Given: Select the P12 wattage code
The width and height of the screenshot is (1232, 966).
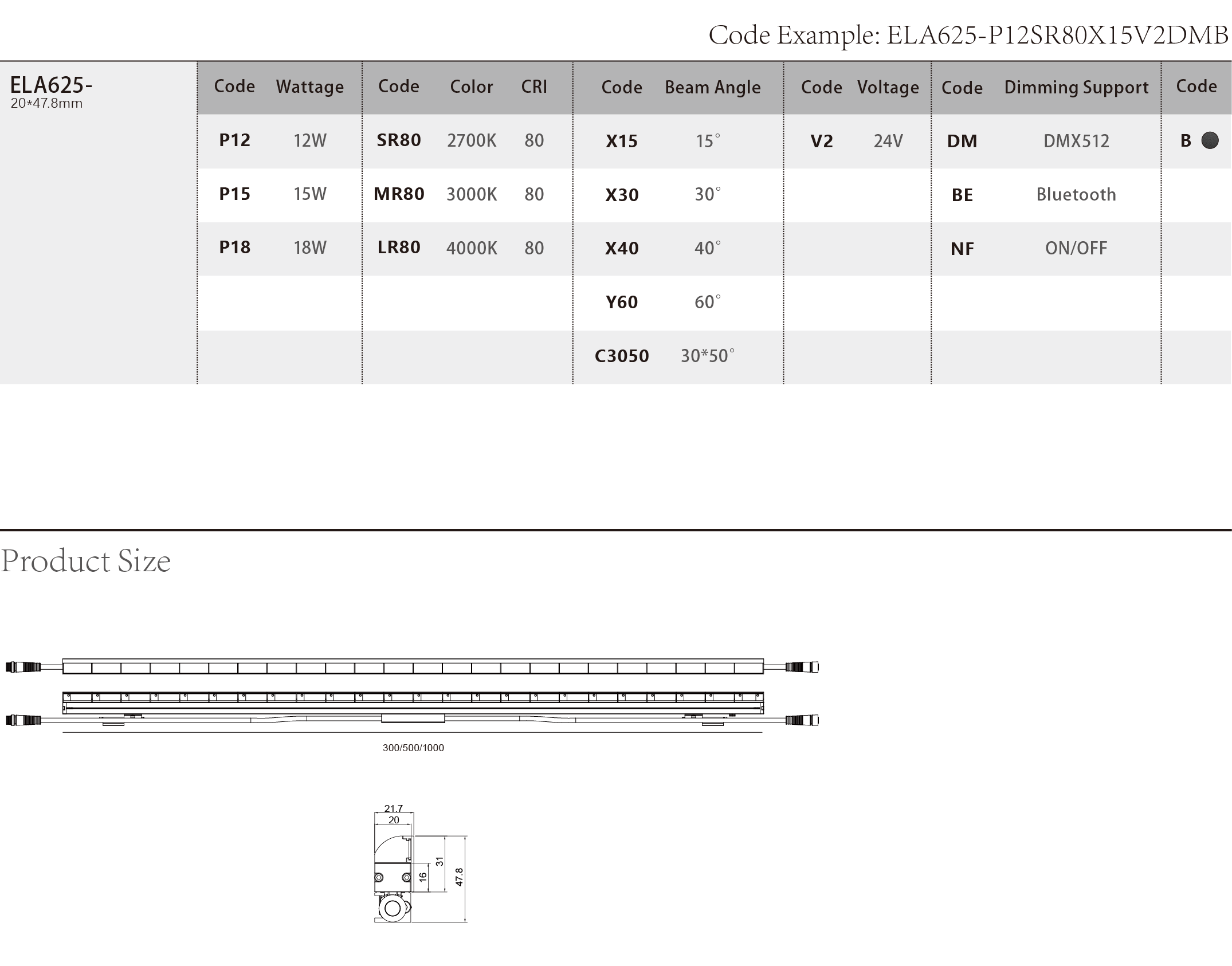Looking at the screenshot, I should coord(234,140).
